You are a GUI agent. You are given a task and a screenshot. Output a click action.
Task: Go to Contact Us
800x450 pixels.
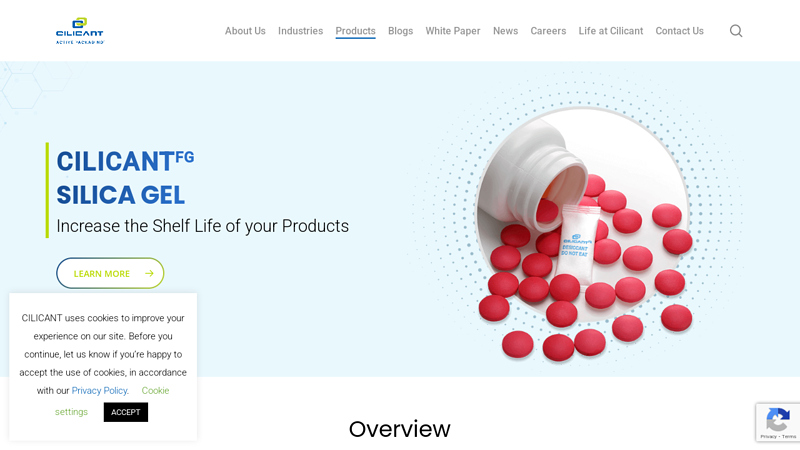click(680, 31)
